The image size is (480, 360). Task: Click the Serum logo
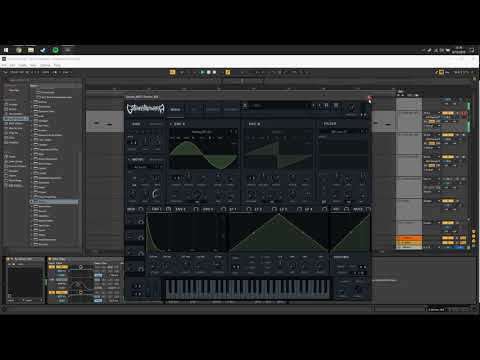click(x=145, y=109)
